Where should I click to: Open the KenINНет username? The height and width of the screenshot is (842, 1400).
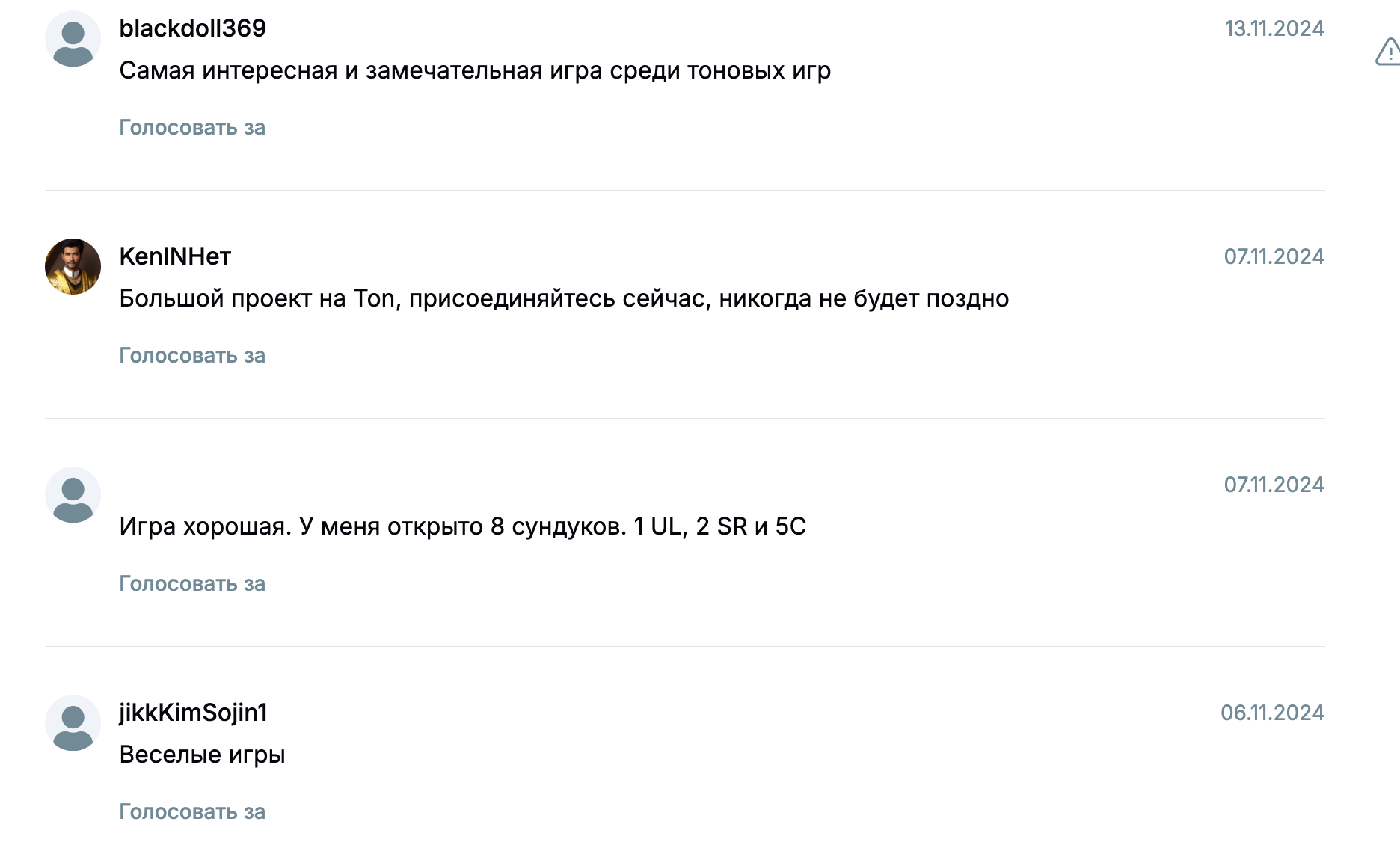point(175,256)
